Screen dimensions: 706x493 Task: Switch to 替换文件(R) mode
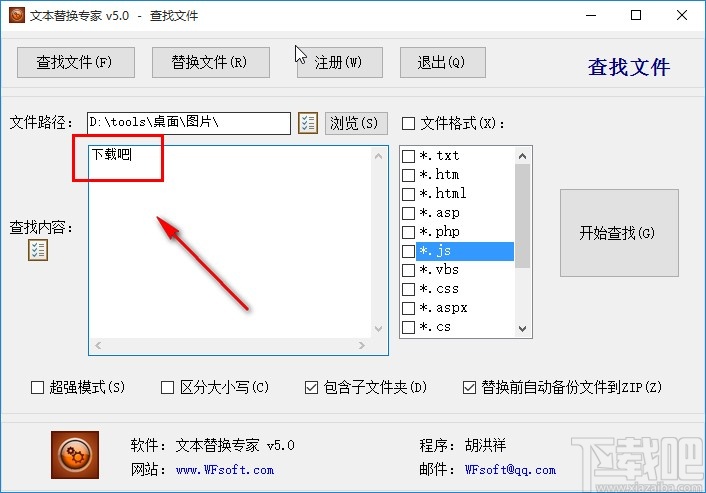(211, 62)
